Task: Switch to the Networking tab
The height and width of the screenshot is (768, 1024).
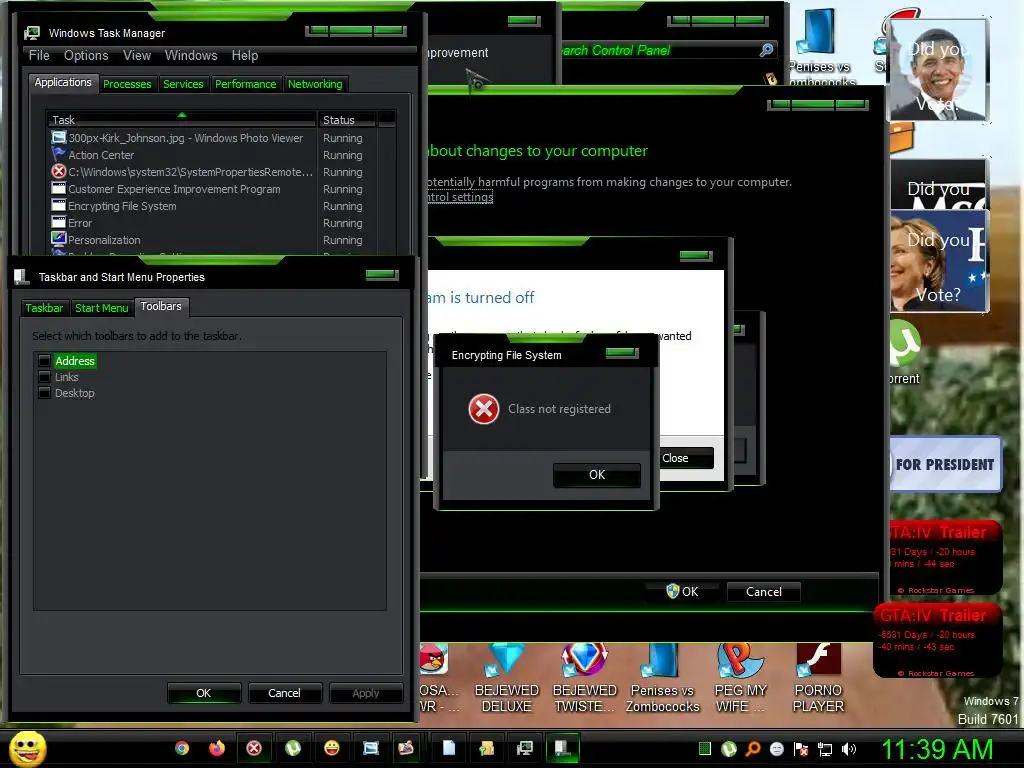Action: tap(315, 84)
